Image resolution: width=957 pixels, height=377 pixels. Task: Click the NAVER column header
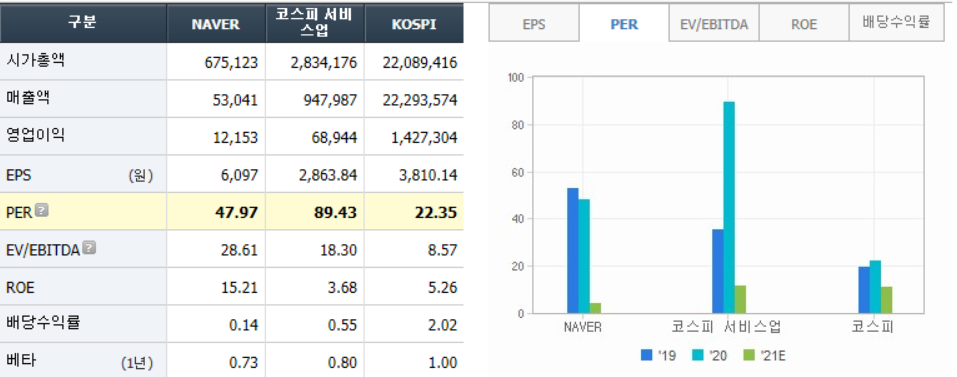216,24
